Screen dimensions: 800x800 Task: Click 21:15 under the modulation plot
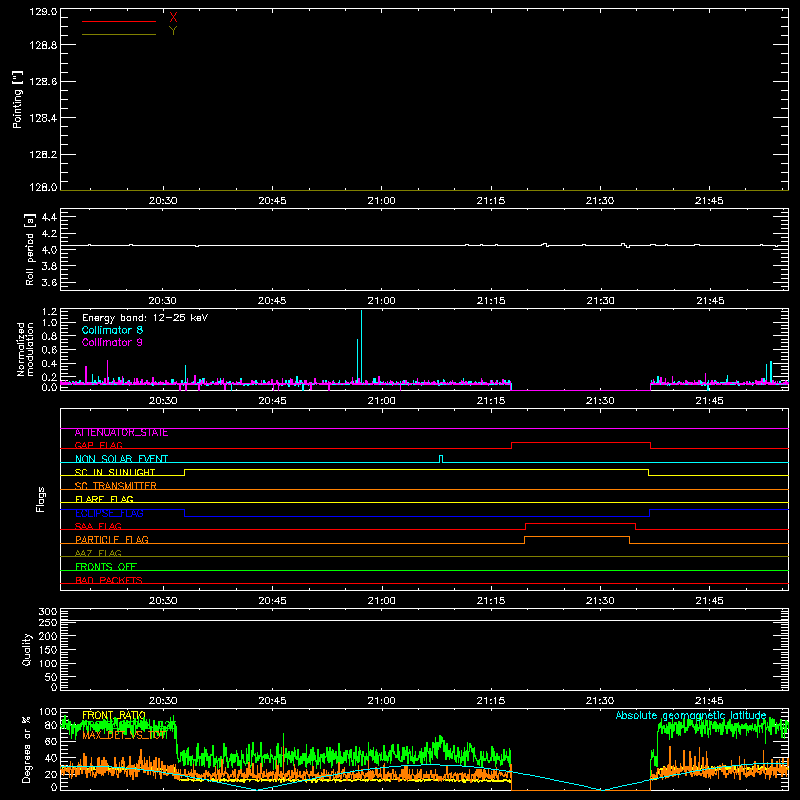click(491, 401)
